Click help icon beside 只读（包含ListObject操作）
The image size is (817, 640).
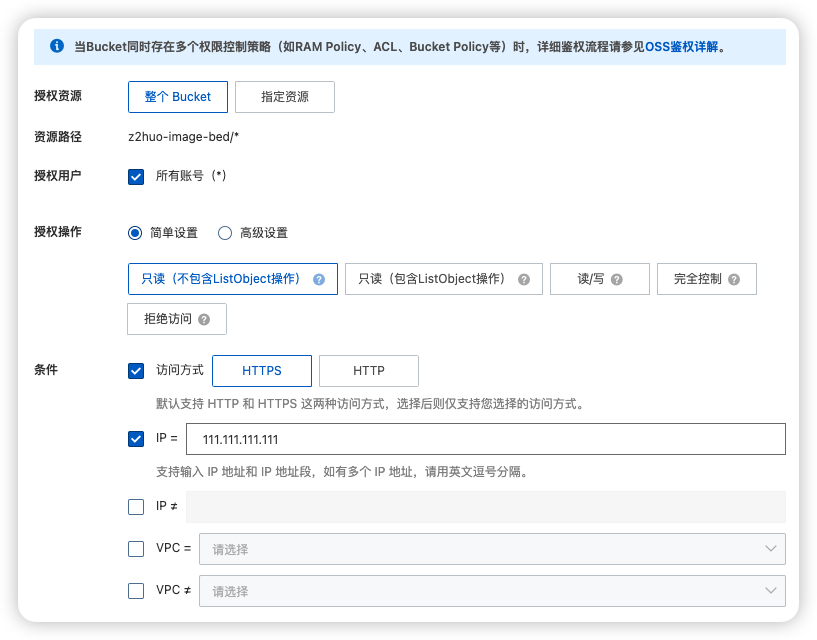click(x=523, y=280)
